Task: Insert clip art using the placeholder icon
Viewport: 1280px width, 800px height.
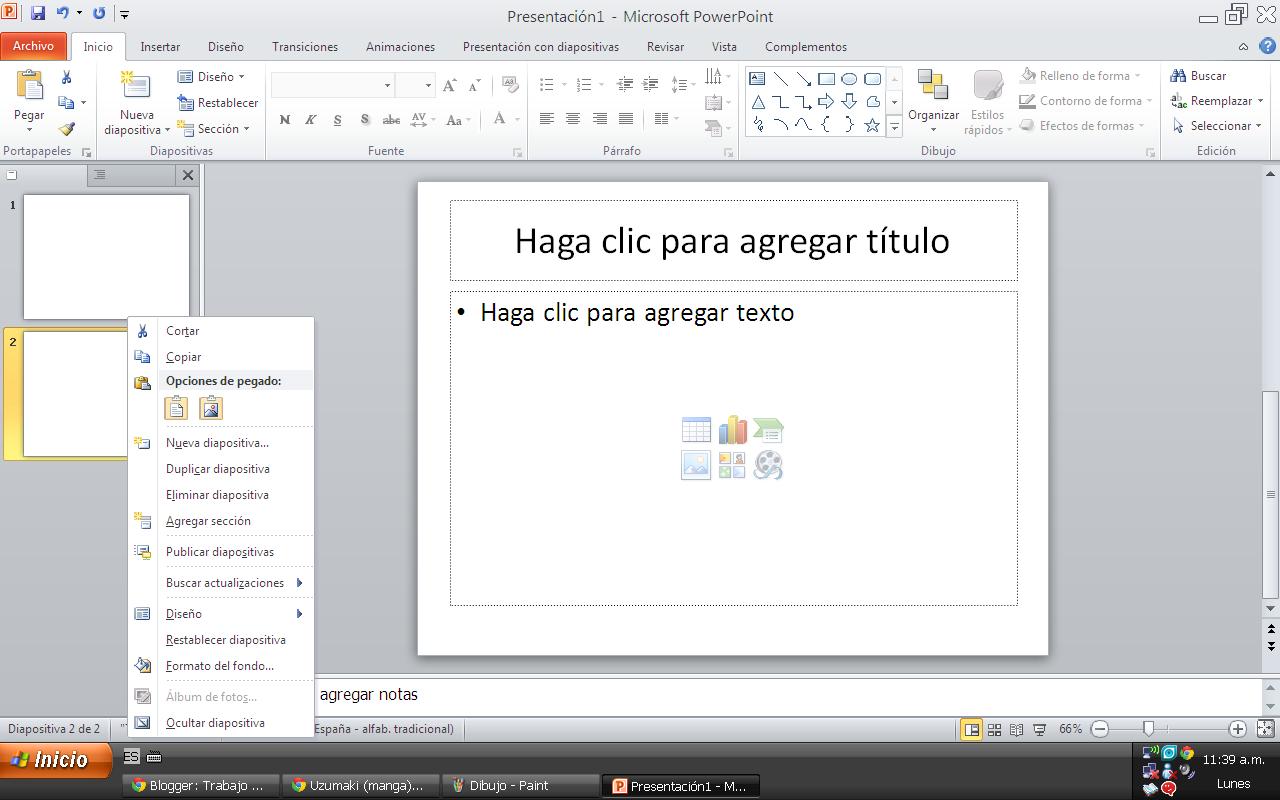Action: tap(731, 464)
